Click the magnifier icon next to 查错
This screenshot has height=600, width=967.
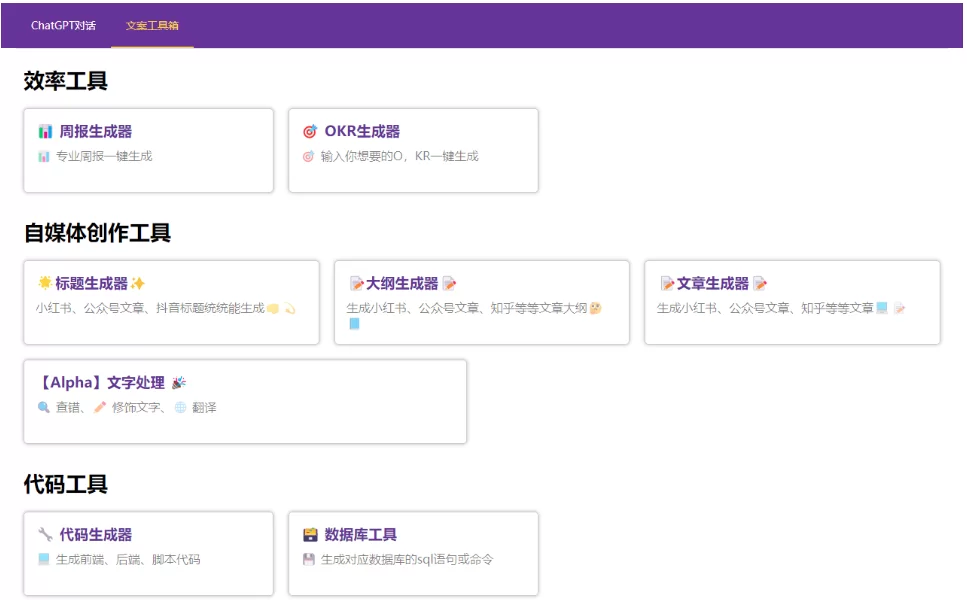44,408
